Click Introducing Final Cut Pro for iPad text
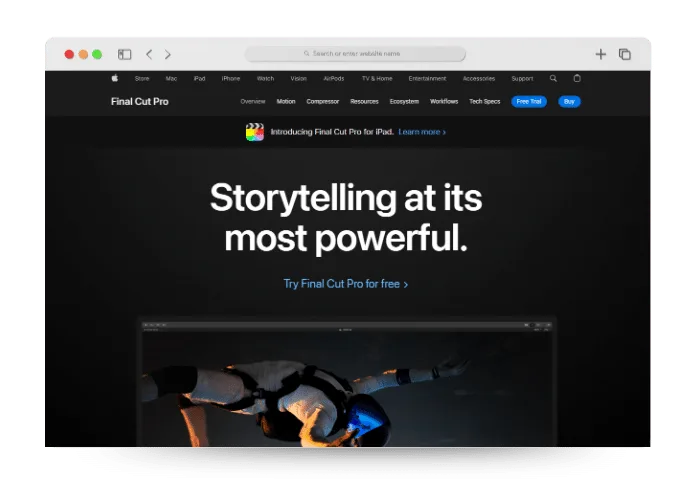The image size is (700, 500). pyautogui.click(x=332, y=132)
